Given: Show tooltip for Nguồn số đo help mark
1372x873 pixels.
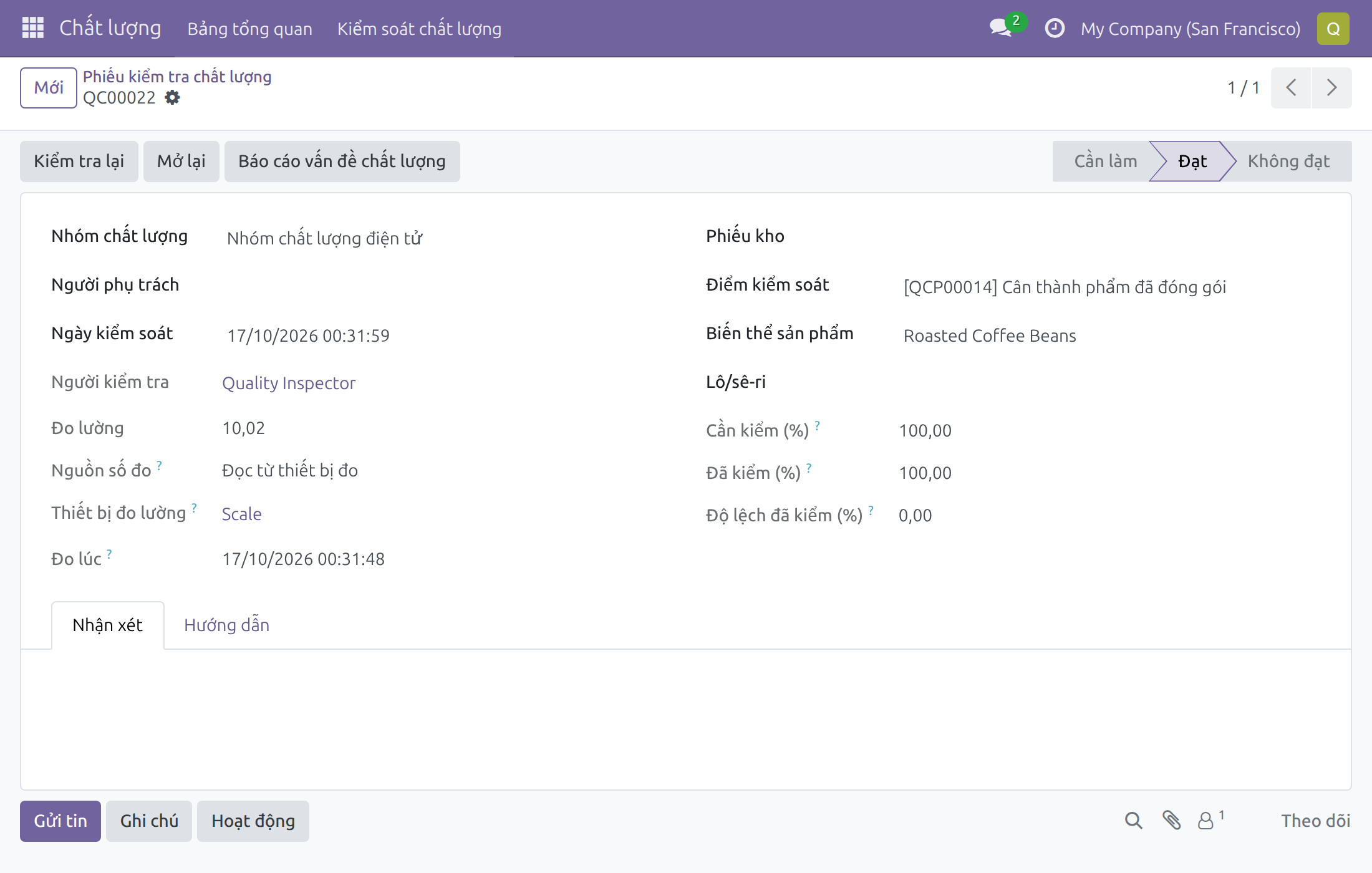Looking at the screenshot, I should point(159,465).
